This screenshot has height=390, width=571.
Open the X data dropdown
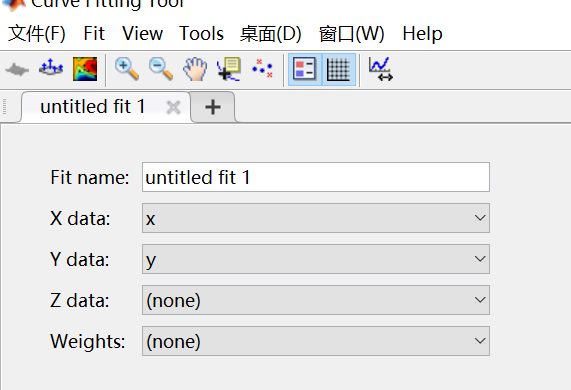[x=316, y=218]
